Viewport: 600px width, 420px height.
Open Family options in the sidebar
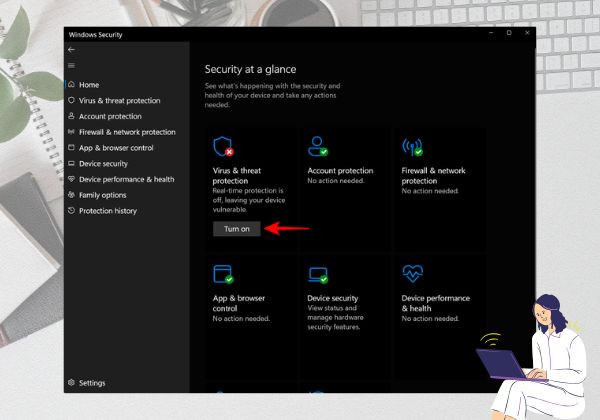tap(103, 195)
